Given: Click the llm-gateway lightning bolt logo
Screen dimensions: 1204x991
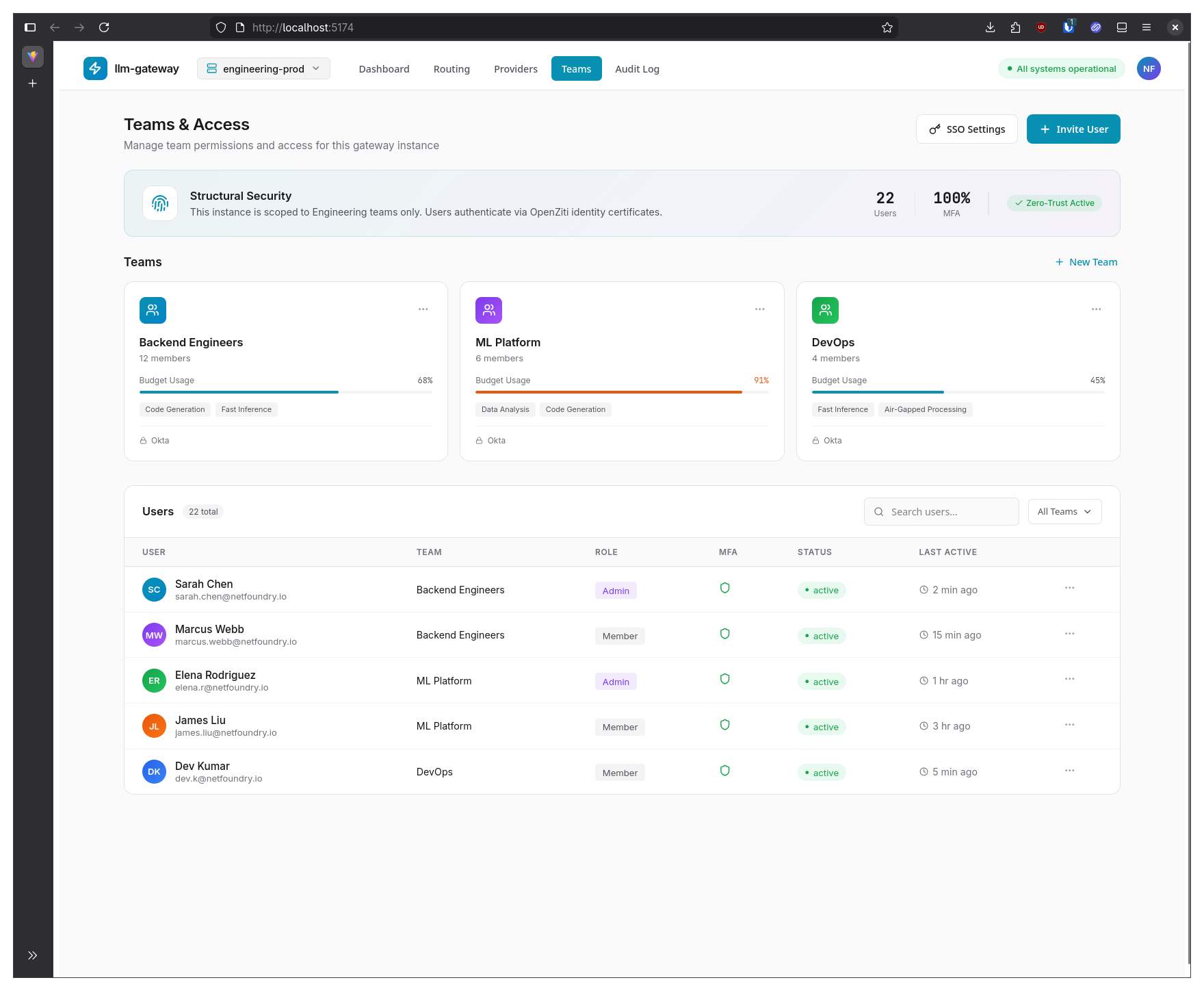Looking at the screenshot, I should [95, 68].
